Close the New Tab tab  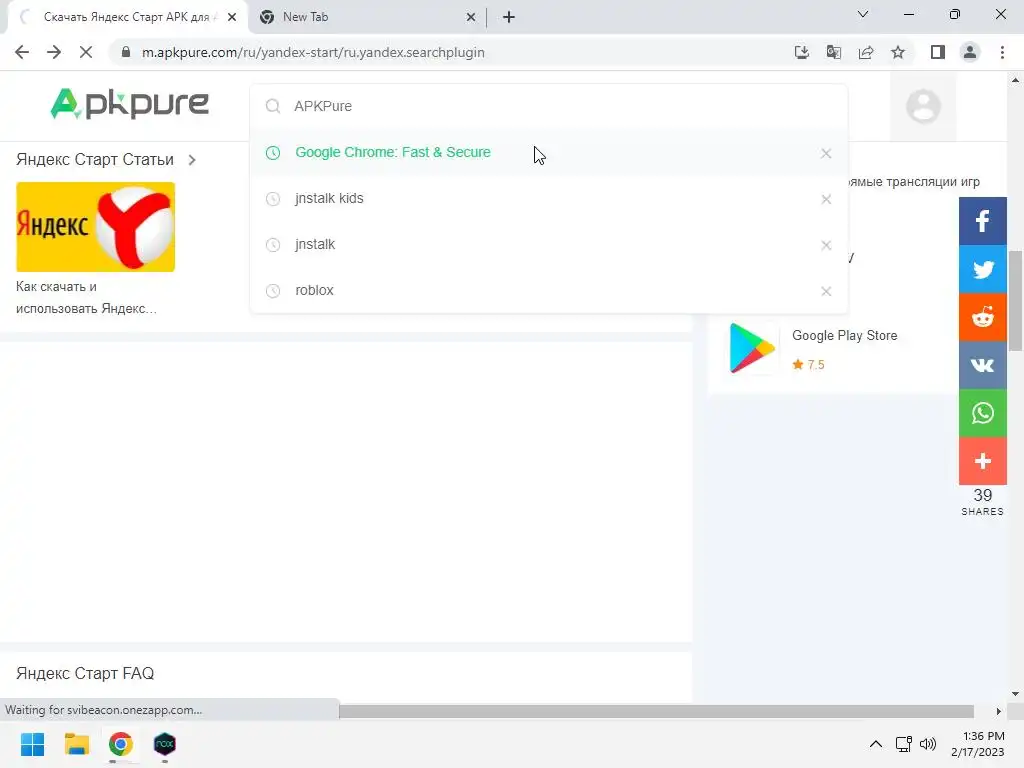point(471,17)
